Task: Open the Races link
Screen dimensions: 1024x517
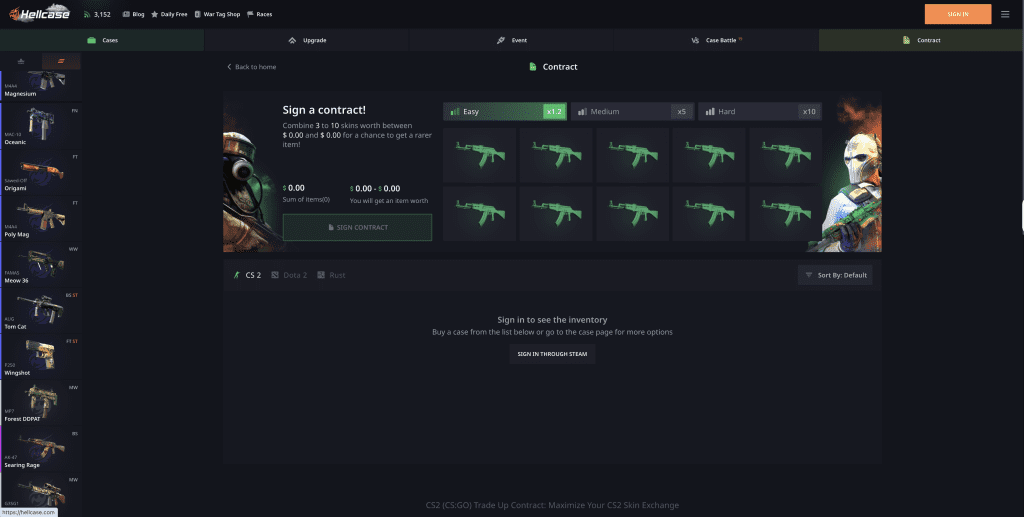Action: 260,14
